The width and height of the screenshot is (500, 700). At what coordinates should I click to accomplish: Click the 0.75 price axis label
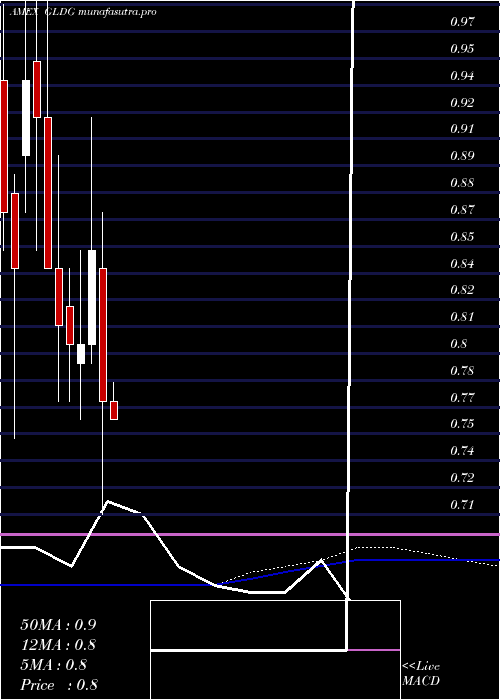pos(462,424)
